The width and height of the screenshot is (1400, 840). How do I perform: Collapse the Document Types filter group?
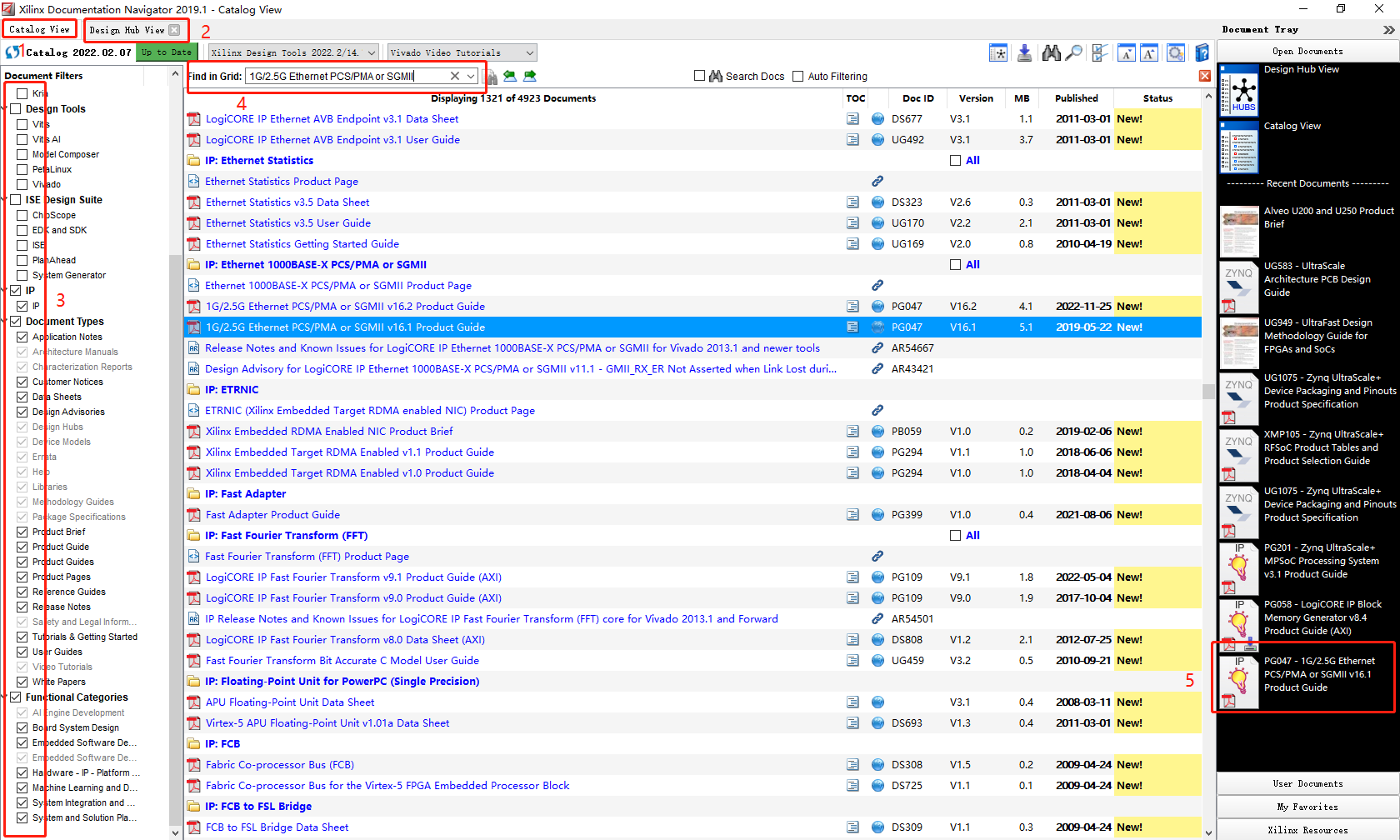[x=5, y=322]
